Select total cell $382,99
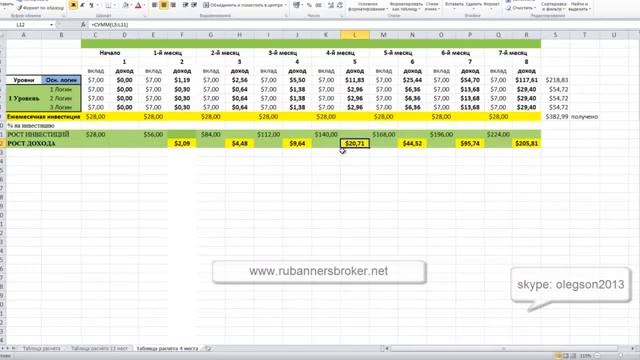The image size is (640, 360). coord(556,117)
